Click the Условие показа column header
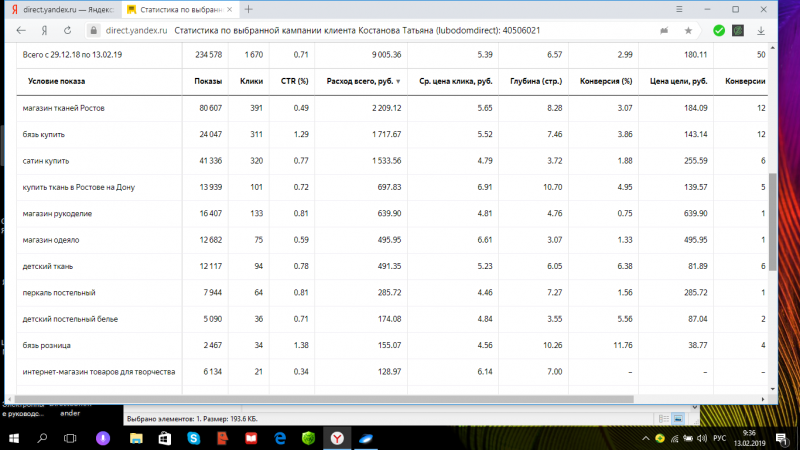 pos(56,81)
